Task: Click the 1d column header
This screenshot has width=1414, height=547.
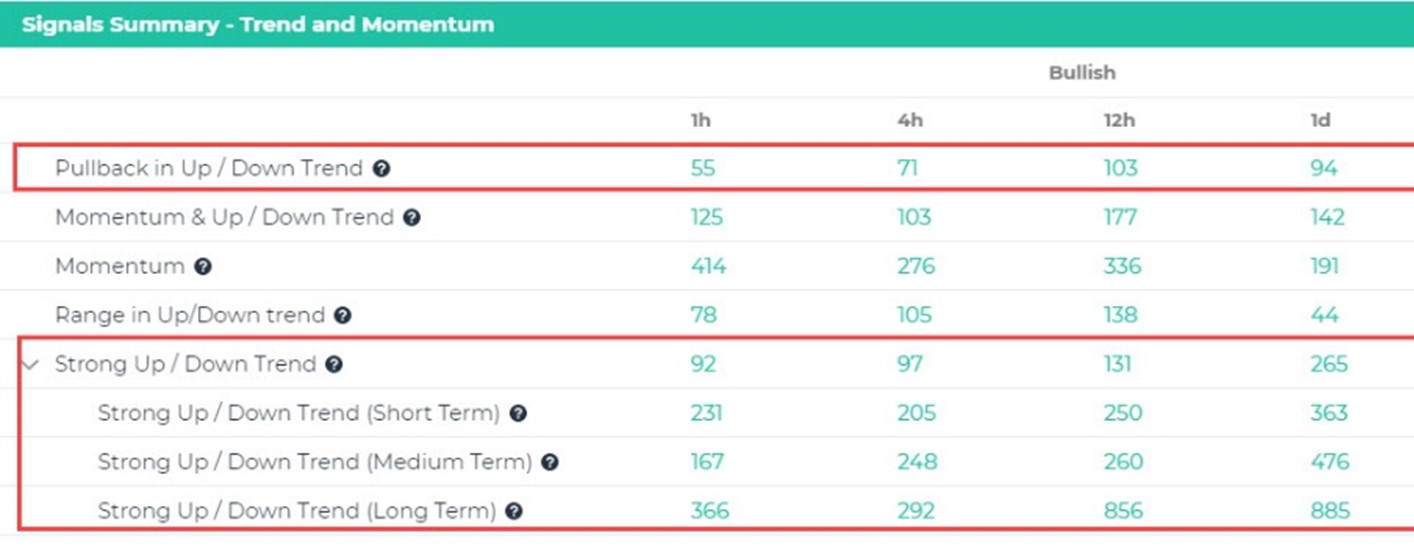Action: (1320, 120)
